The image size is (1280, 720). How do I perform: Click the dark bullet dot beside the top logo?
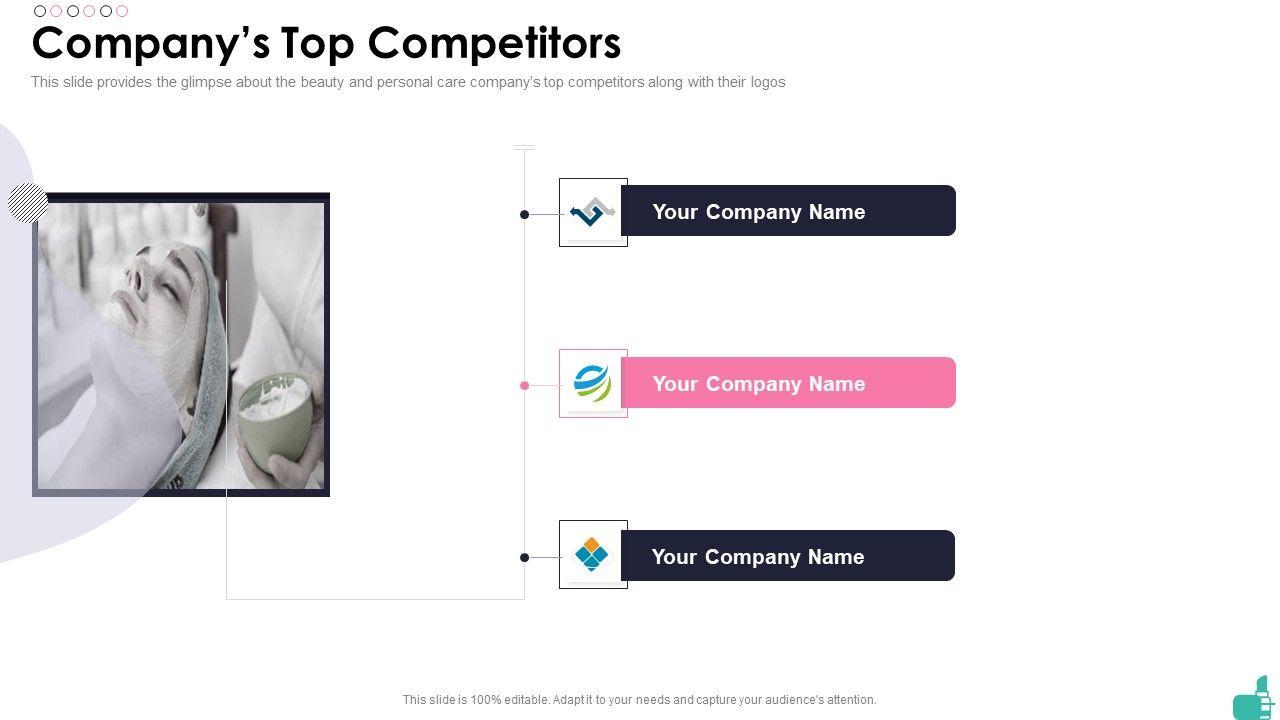click(524, 214)
